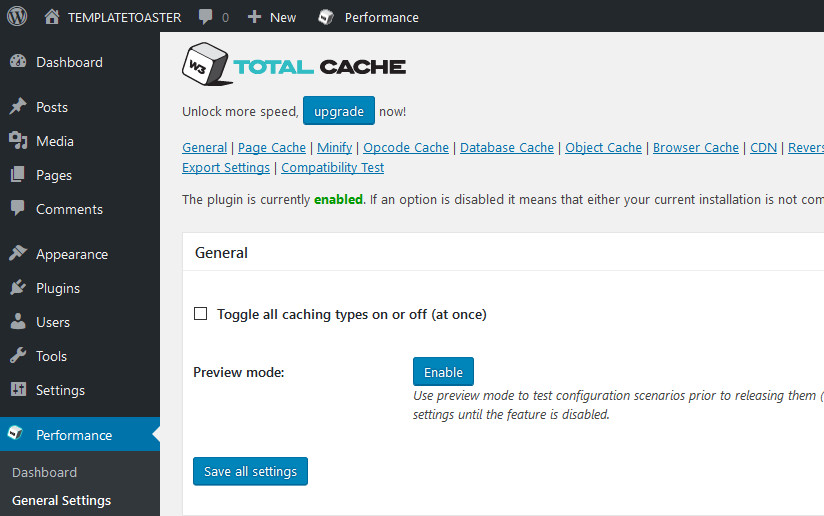Screen dimensions: 824x516
Task: Open the Compatibility Test link
Action: (332, 167)
